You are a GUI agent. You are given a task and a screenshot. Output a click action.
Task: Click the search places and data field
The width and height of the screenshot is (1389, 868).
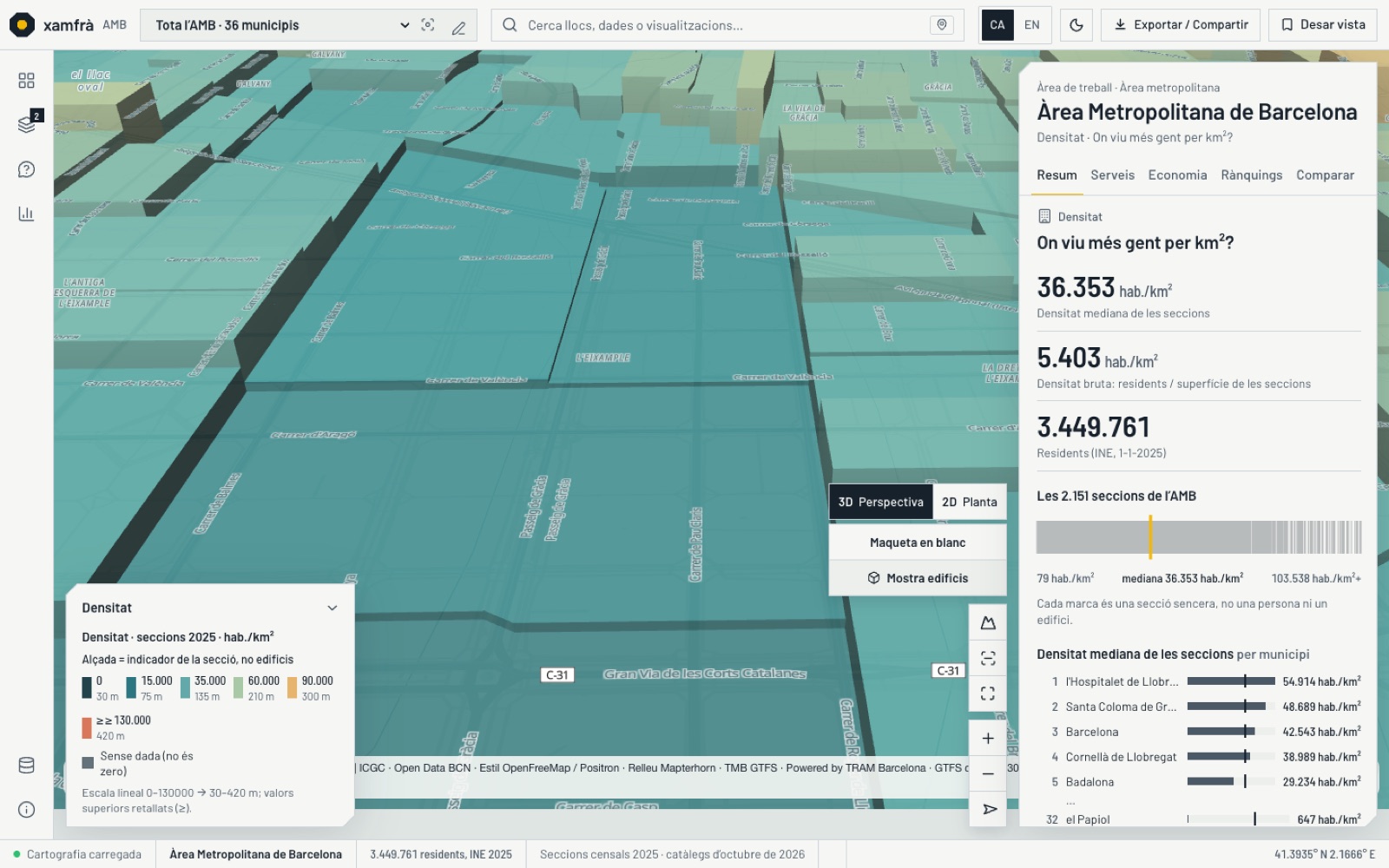727,25
